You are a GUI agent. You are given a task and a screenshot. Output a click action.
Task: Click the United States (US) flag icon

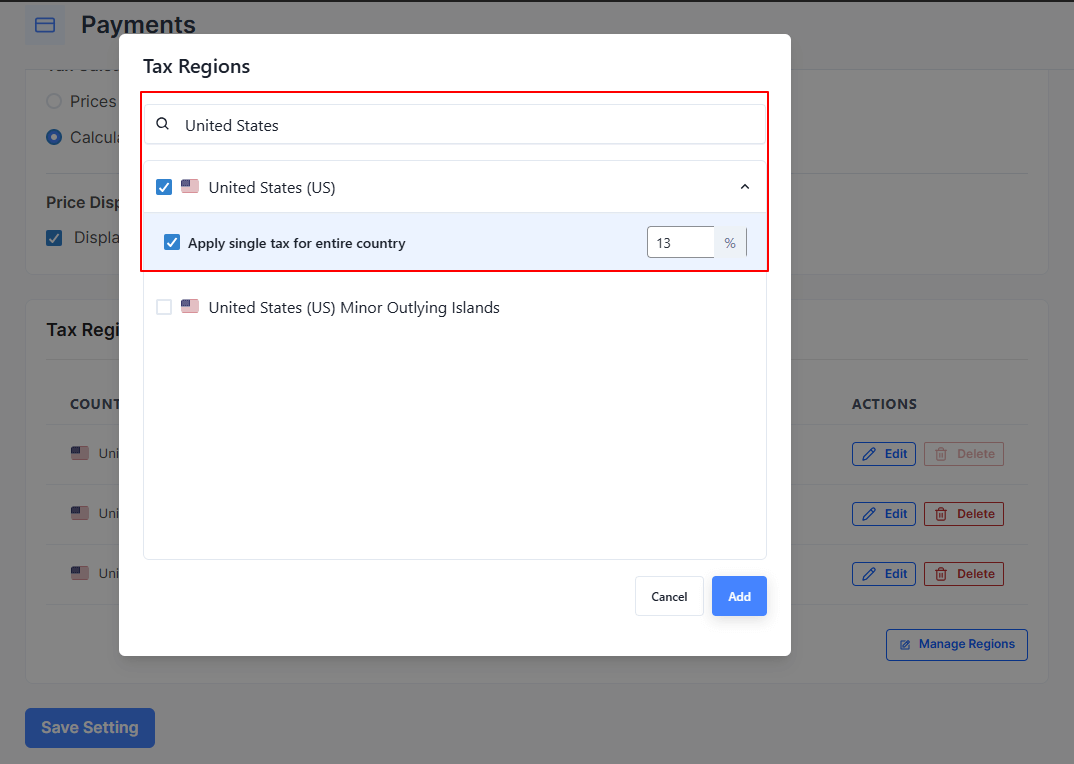[x=190, y=186]
